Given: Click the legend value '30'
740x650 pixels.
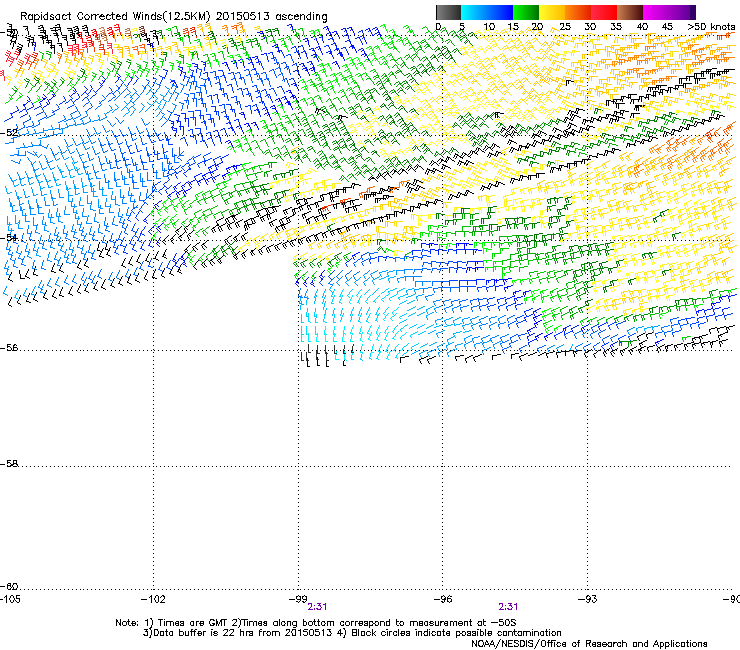Looking at the screenshot, I should click(590, 26).
